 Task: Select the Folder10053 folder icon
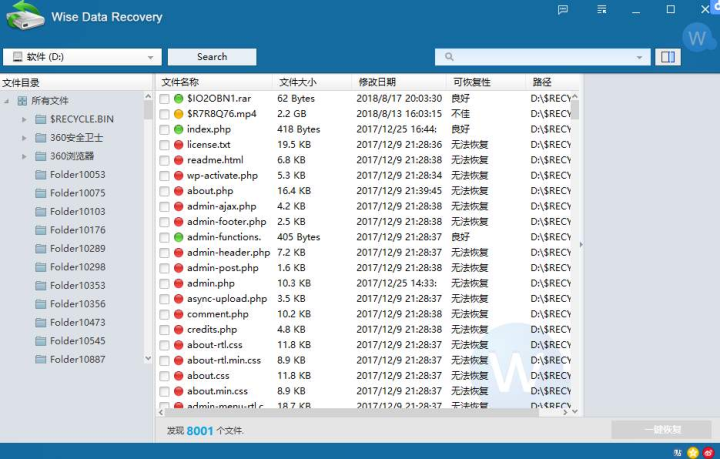tap(41, 175)
